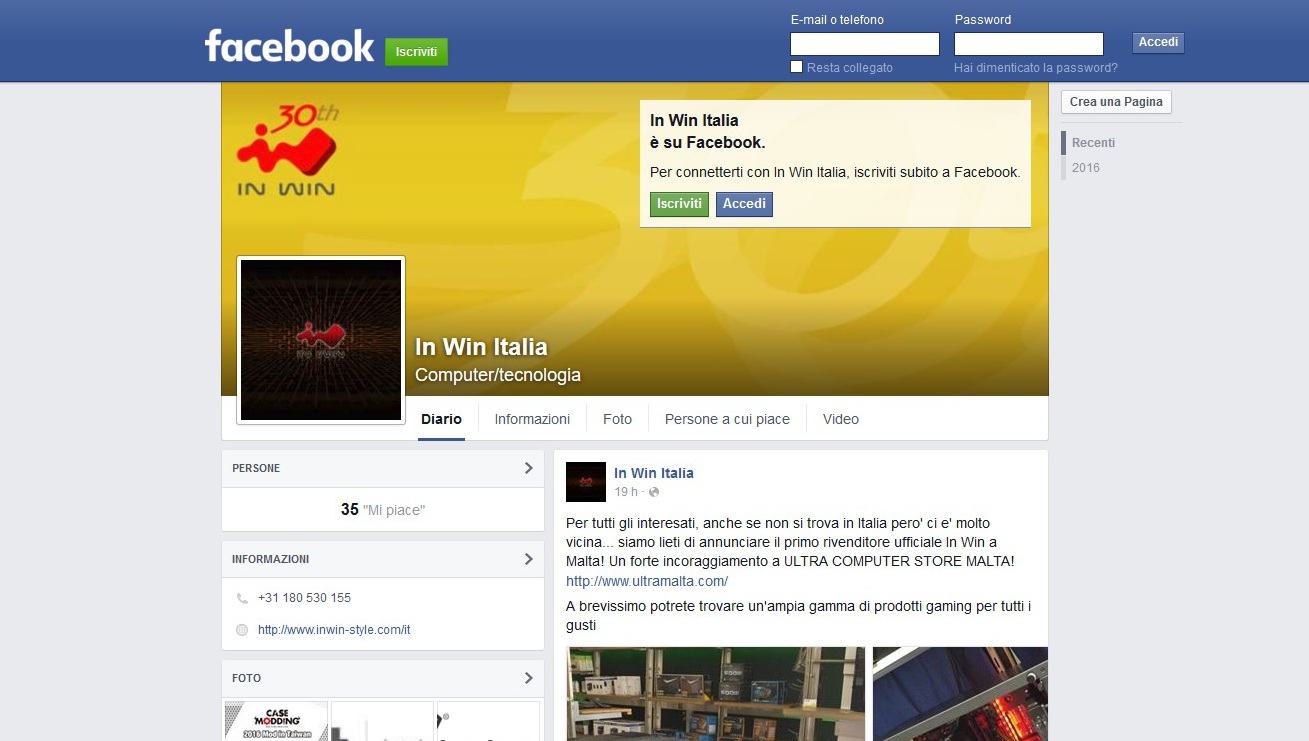
Task: Click the post author avatar icon
Action: pyautogui.click(x=586, y=482)
